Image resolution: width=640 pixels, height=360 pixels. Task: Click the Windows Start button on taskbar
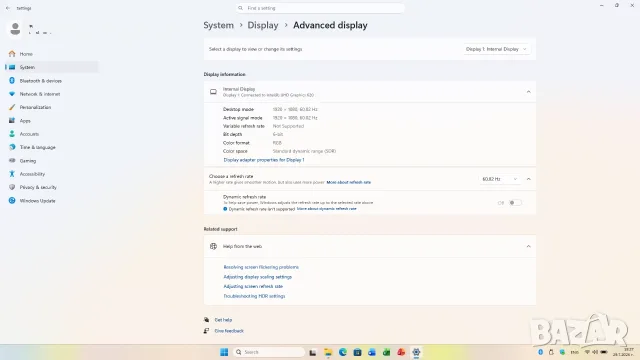pos(224,352)
